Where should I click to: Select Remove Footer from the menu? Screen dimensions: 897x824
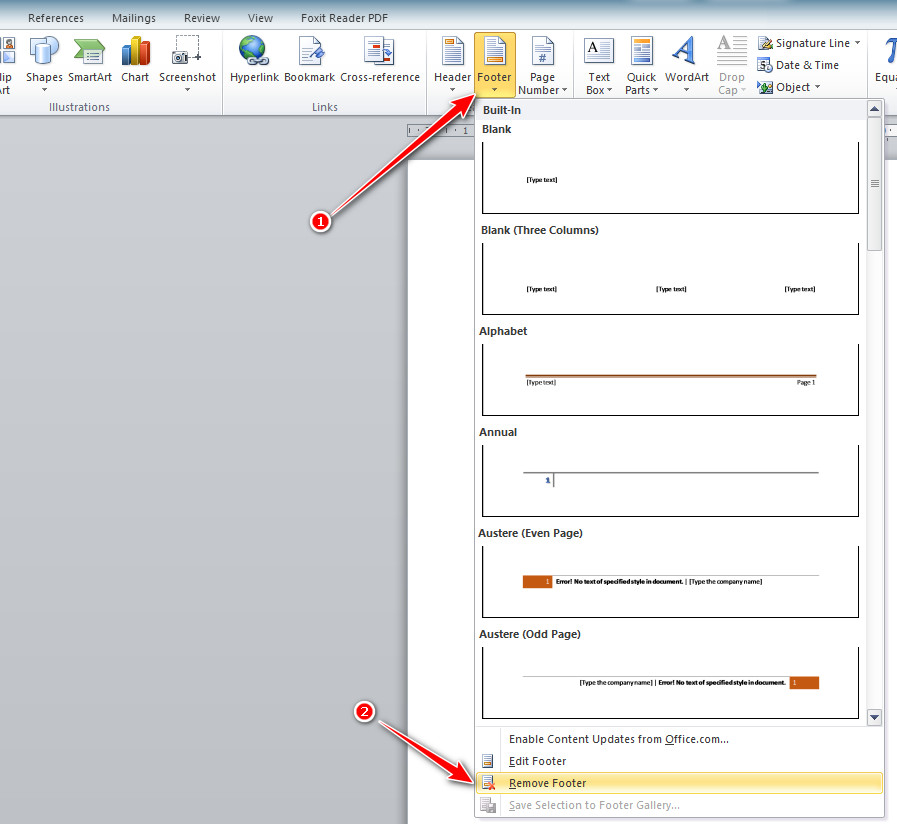[x=547, y=783]
